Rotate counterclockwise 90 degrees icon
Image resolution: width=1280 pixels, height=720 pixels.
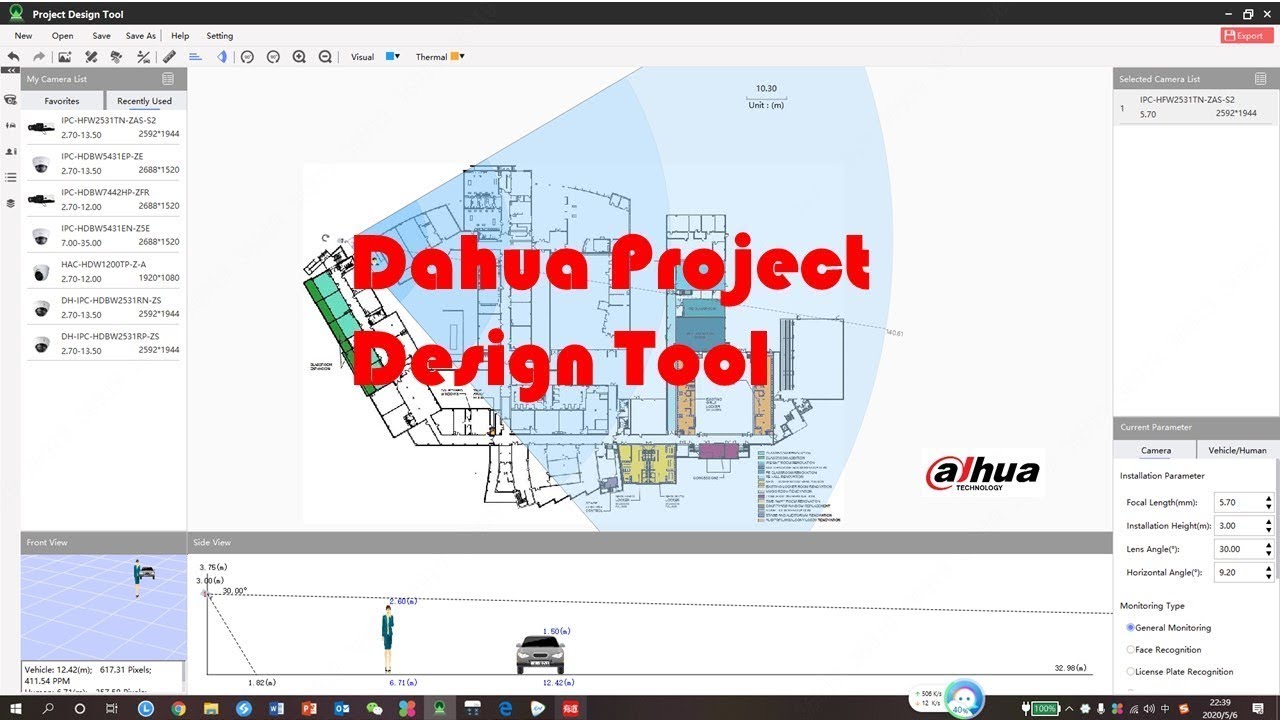[247, 57]
